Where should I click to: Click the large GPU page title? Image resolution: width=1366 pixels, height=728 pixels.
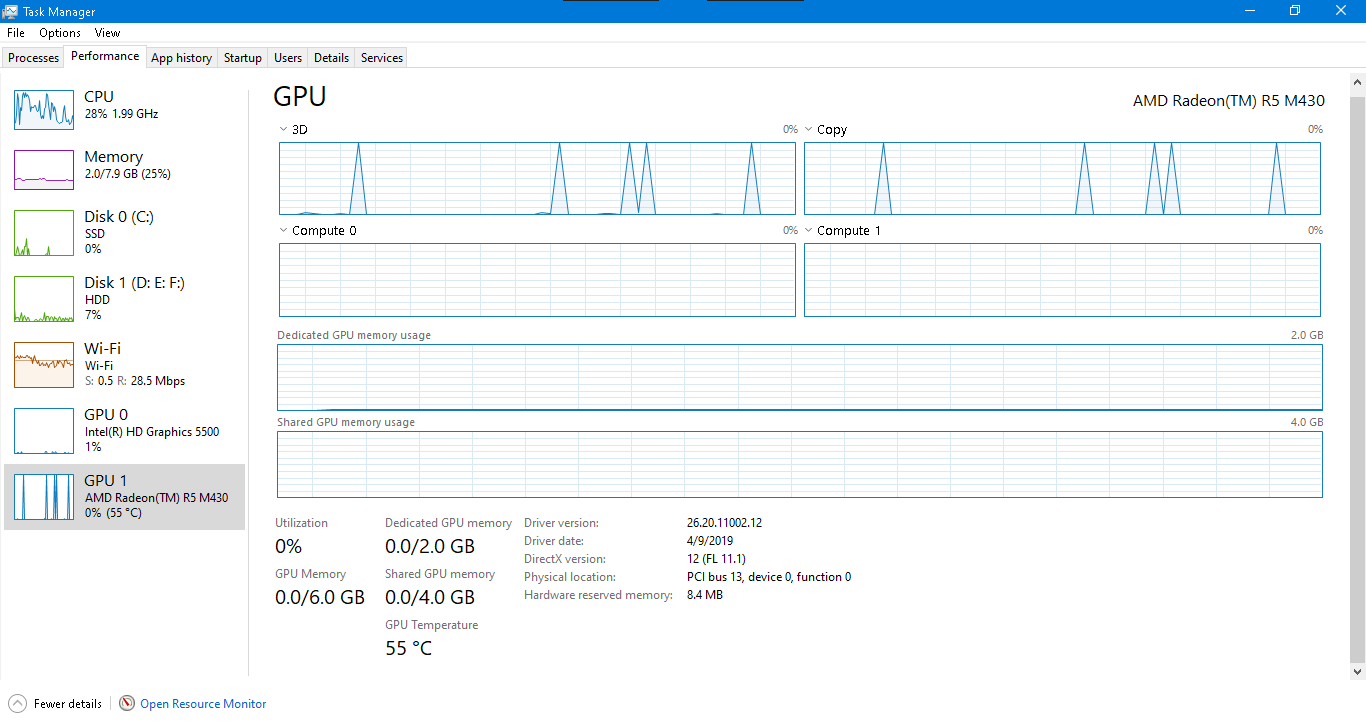[300, 96]
